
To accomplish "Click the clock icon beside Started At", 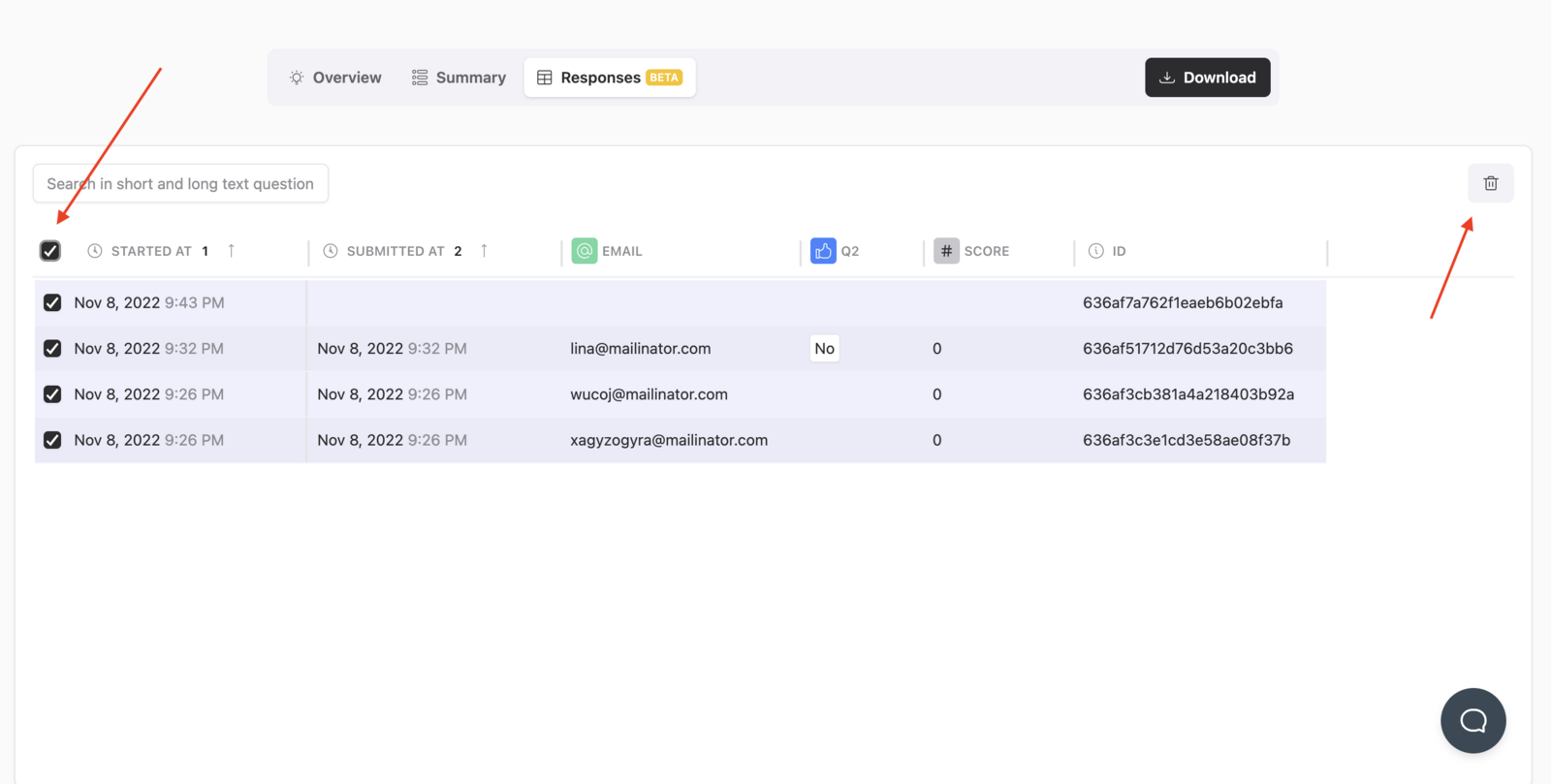I will click(x=95, y=251).
